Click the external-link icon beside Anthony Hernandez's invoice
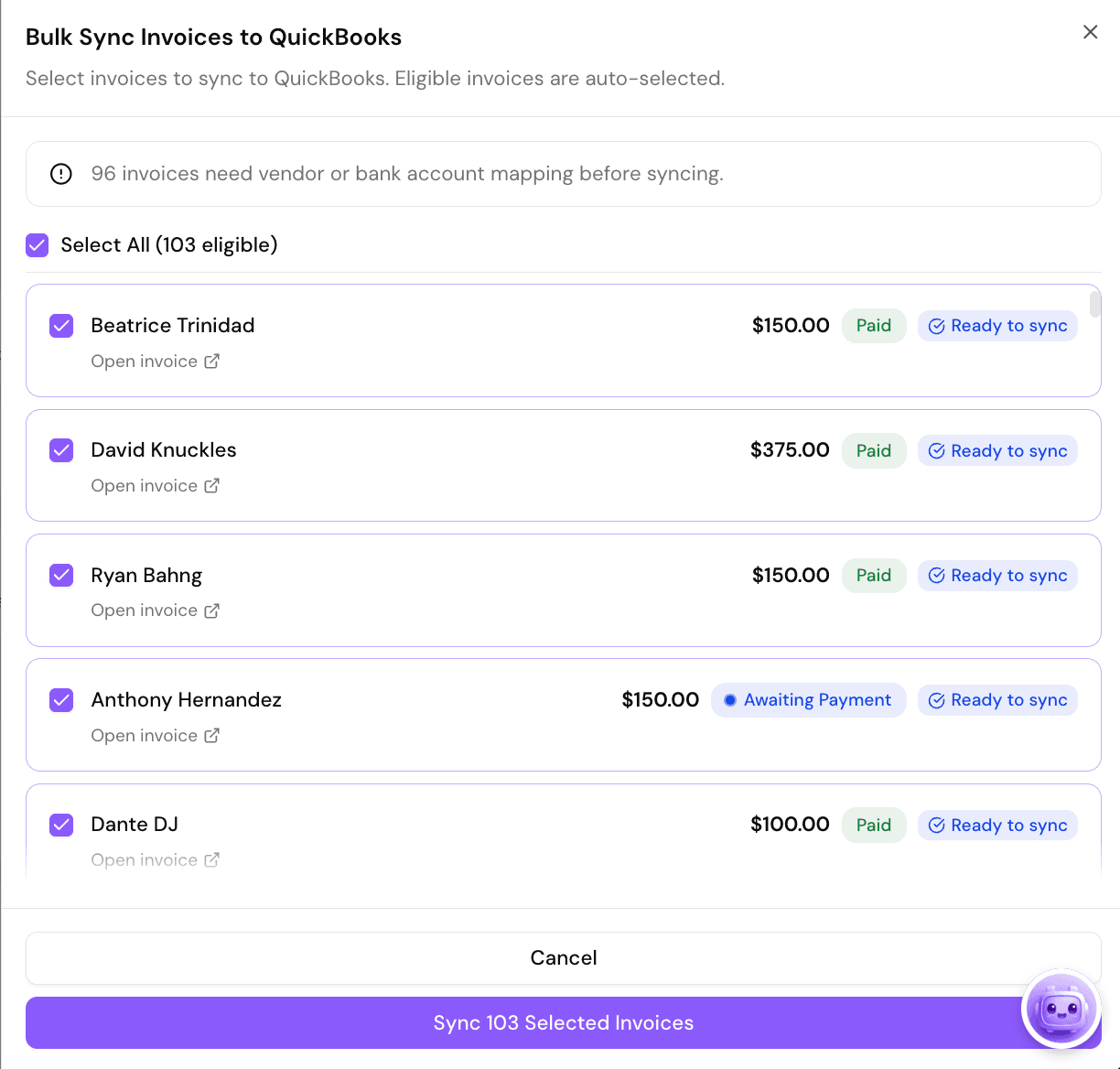The width and height of the screenshot is (1120, 1069). click(213, 735)
